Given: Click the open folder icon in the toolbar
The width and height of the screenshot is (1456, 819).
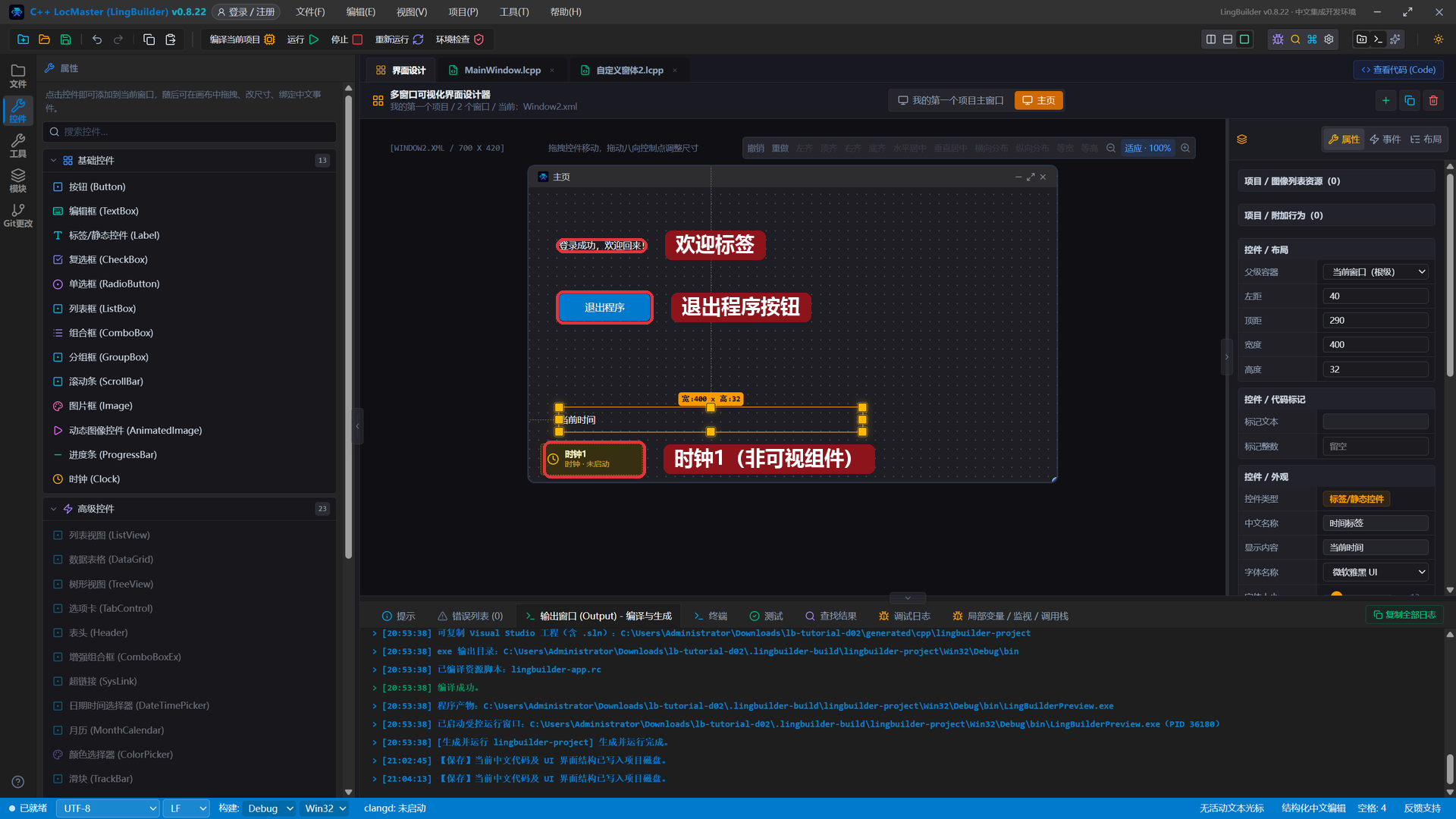Looking at the screenshot, I should pos(44,39).
